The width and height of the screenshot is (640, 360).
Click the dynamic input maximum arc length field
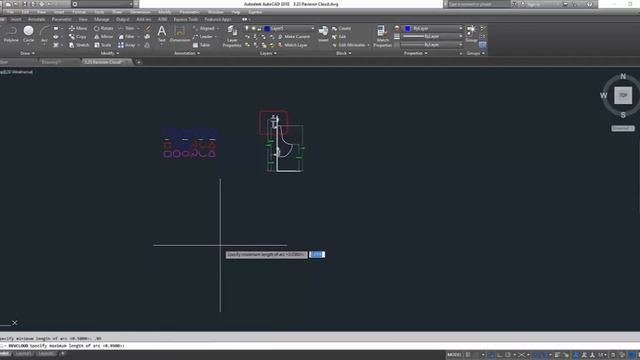click(317, 254)
